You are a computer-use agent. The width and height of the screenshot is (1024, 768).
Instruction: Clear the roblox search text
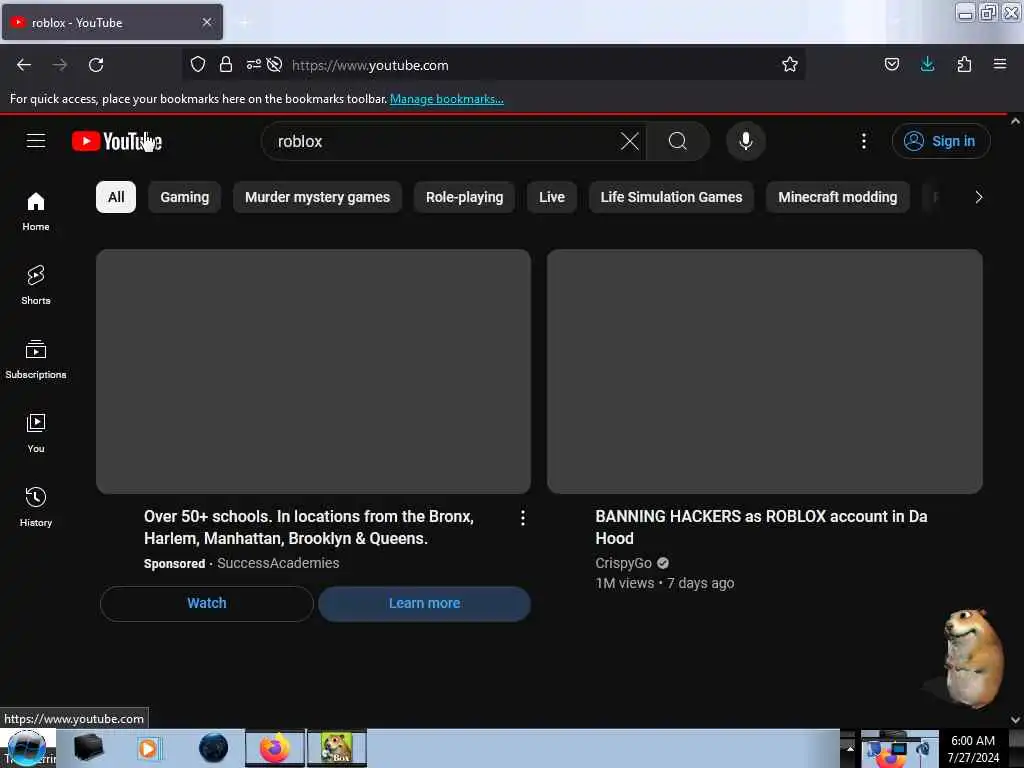(630, 141)
